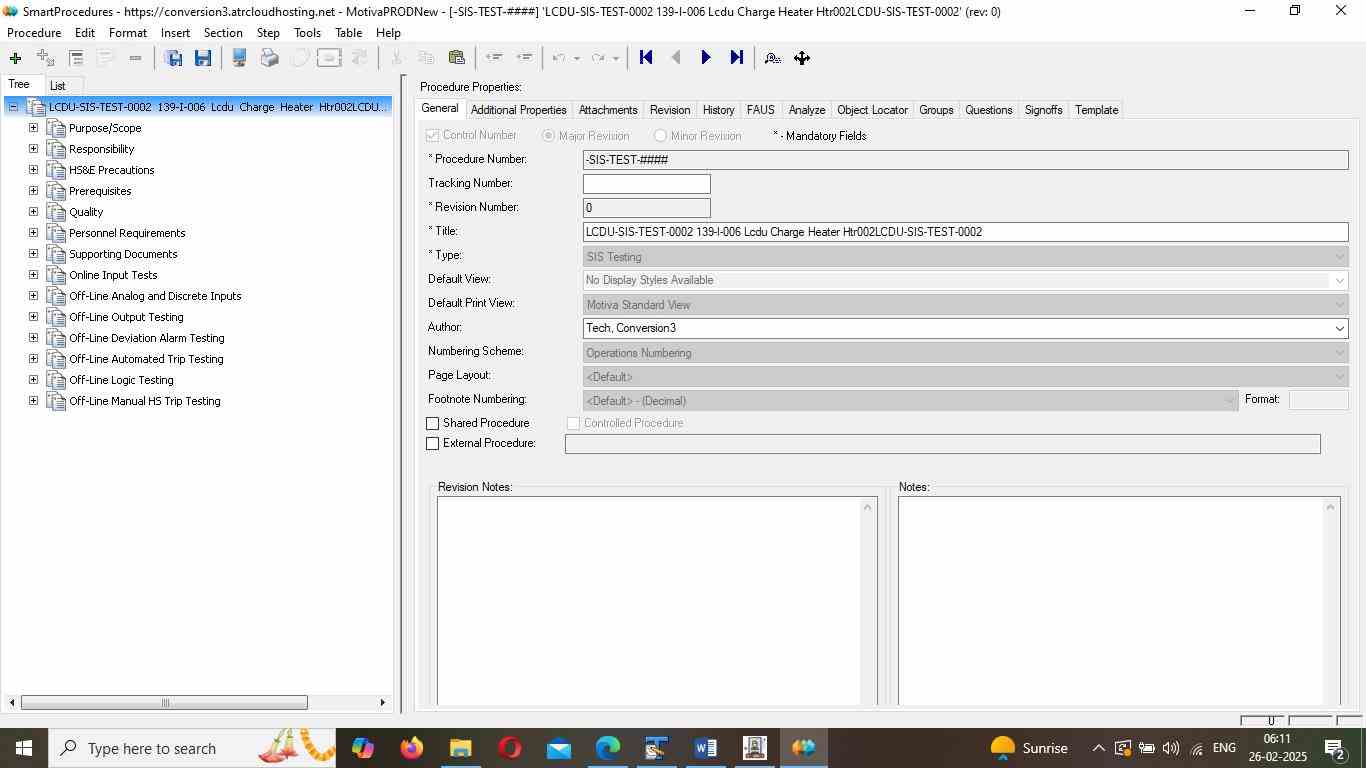Switch to the Signoffs tab
Viewport: 1366px width, 768px height.
pyautogui.click(x=1043, y=110)
